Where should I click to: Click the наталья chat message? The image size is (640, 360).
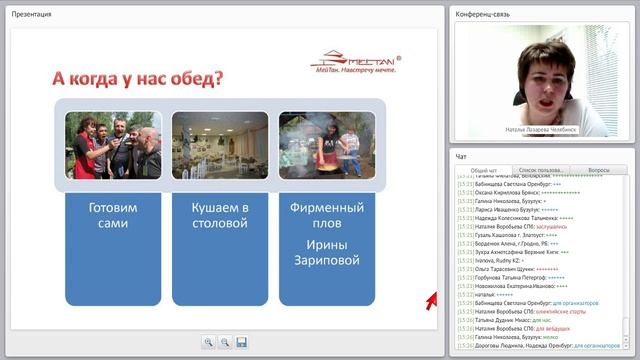[x=485, y=295]
